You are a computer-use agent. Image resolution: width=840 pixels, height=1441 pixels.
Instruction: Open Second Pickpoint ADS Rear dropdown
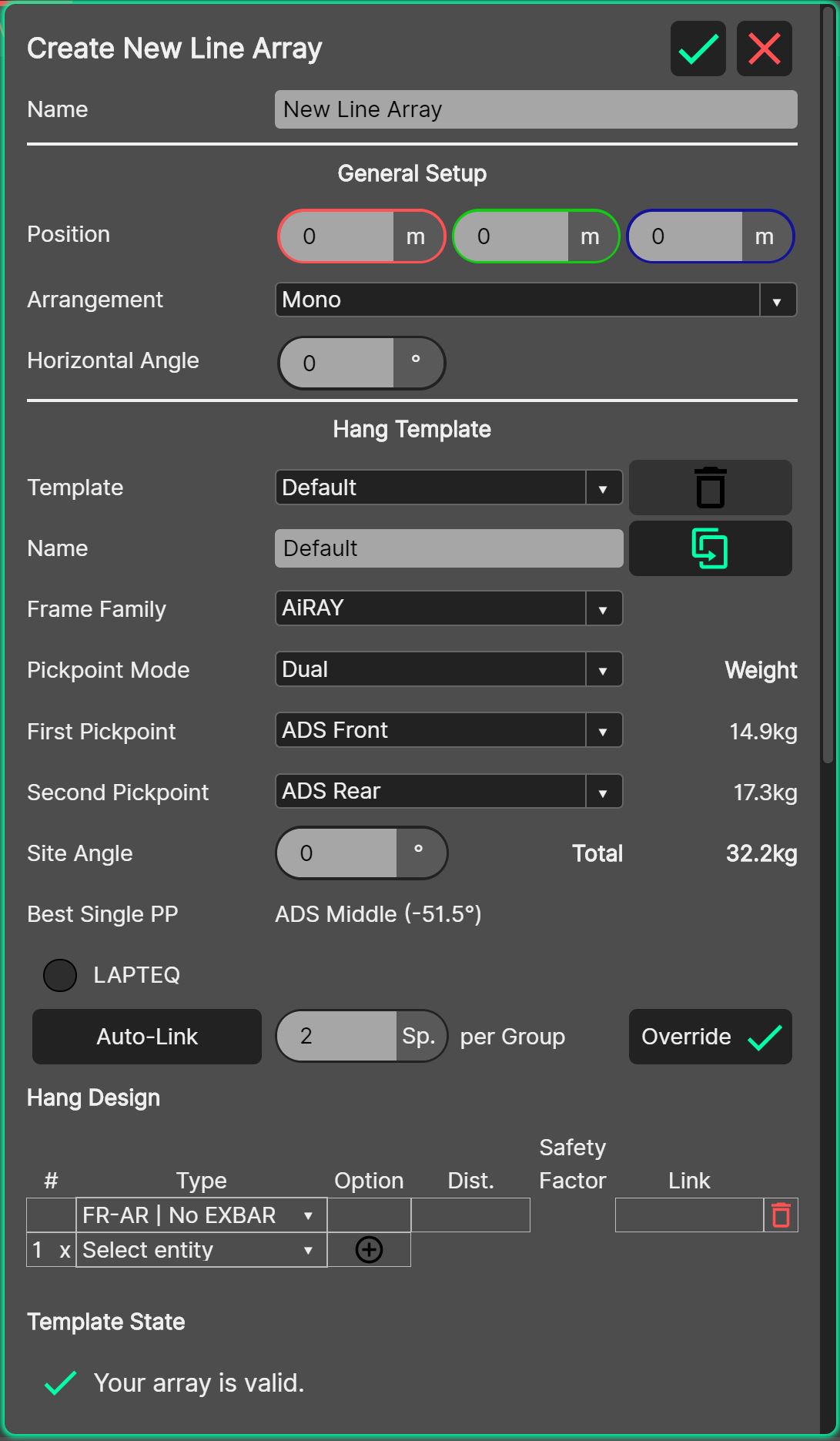click(x=448, y=791)
